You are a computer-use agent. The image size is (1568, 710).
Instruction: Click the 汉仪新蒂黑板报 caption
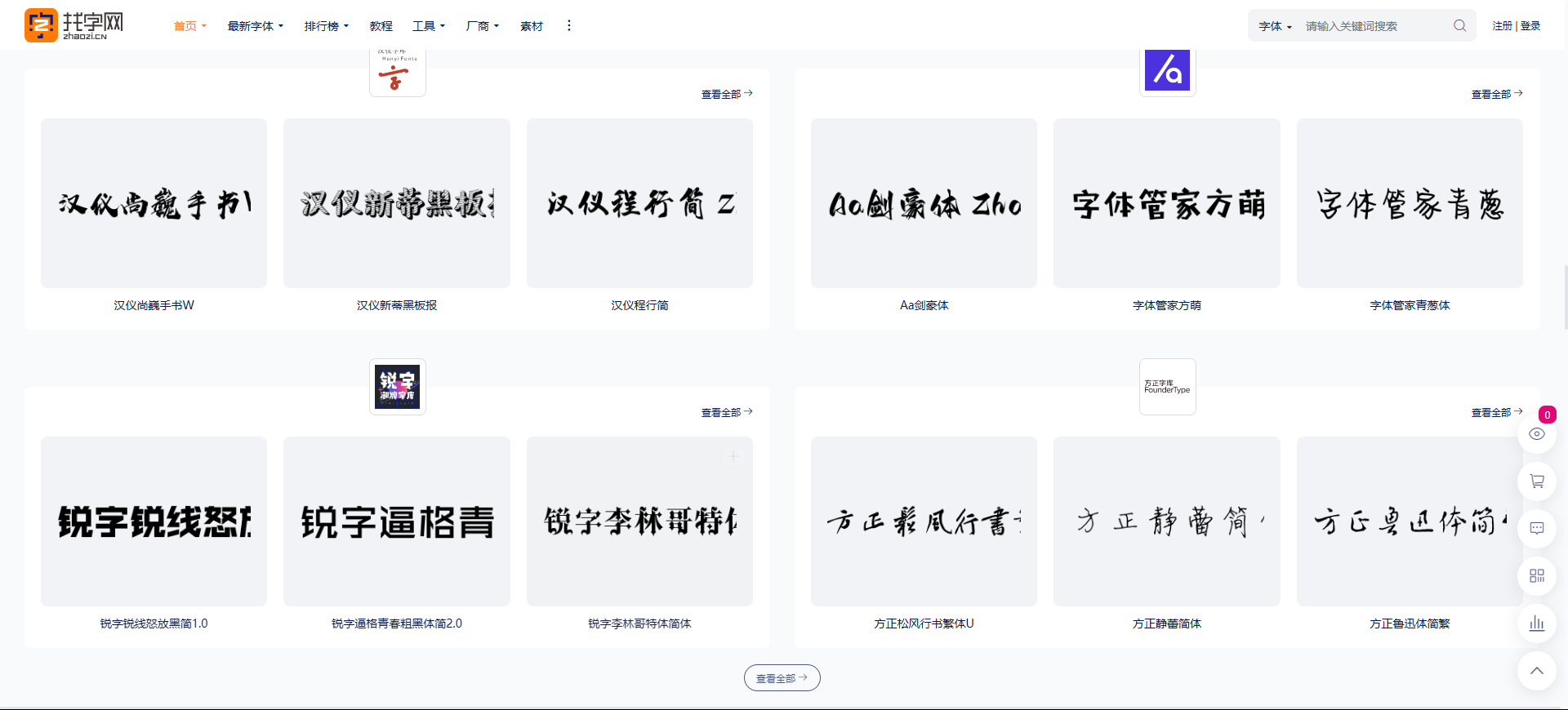397,305
